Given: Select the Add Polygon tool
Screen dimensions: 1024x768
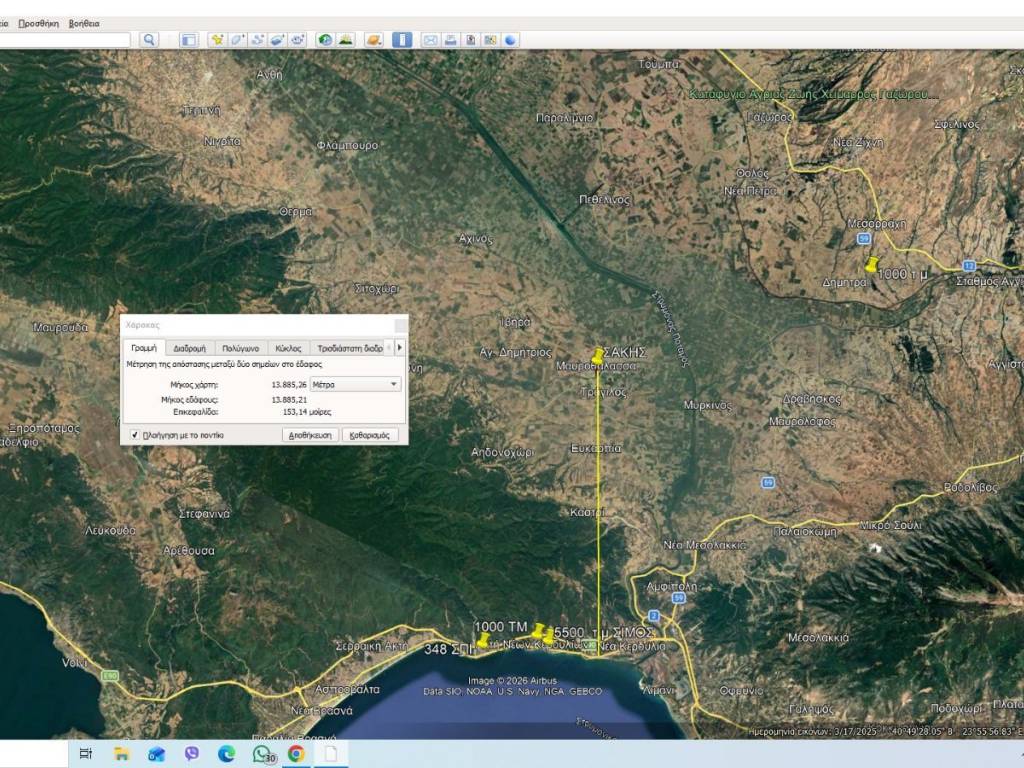Looking at the screenshot, I should click(x=237, y=40).
